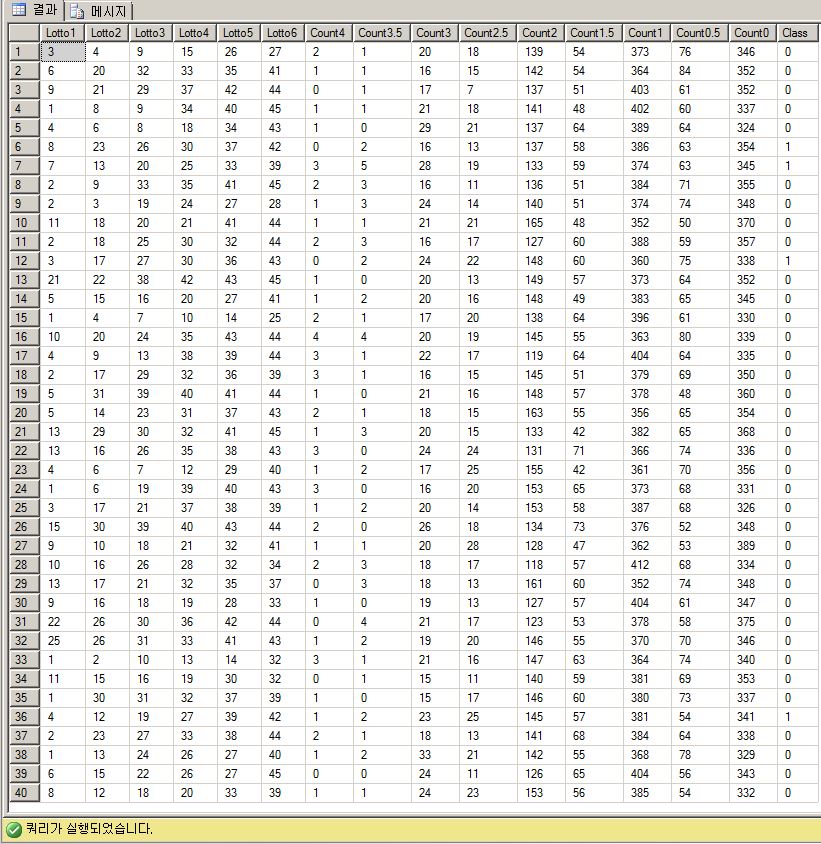Click Count2 value 161 in row 29
The height and width of the screenshot is (844, 821).
tap(541, 584)
